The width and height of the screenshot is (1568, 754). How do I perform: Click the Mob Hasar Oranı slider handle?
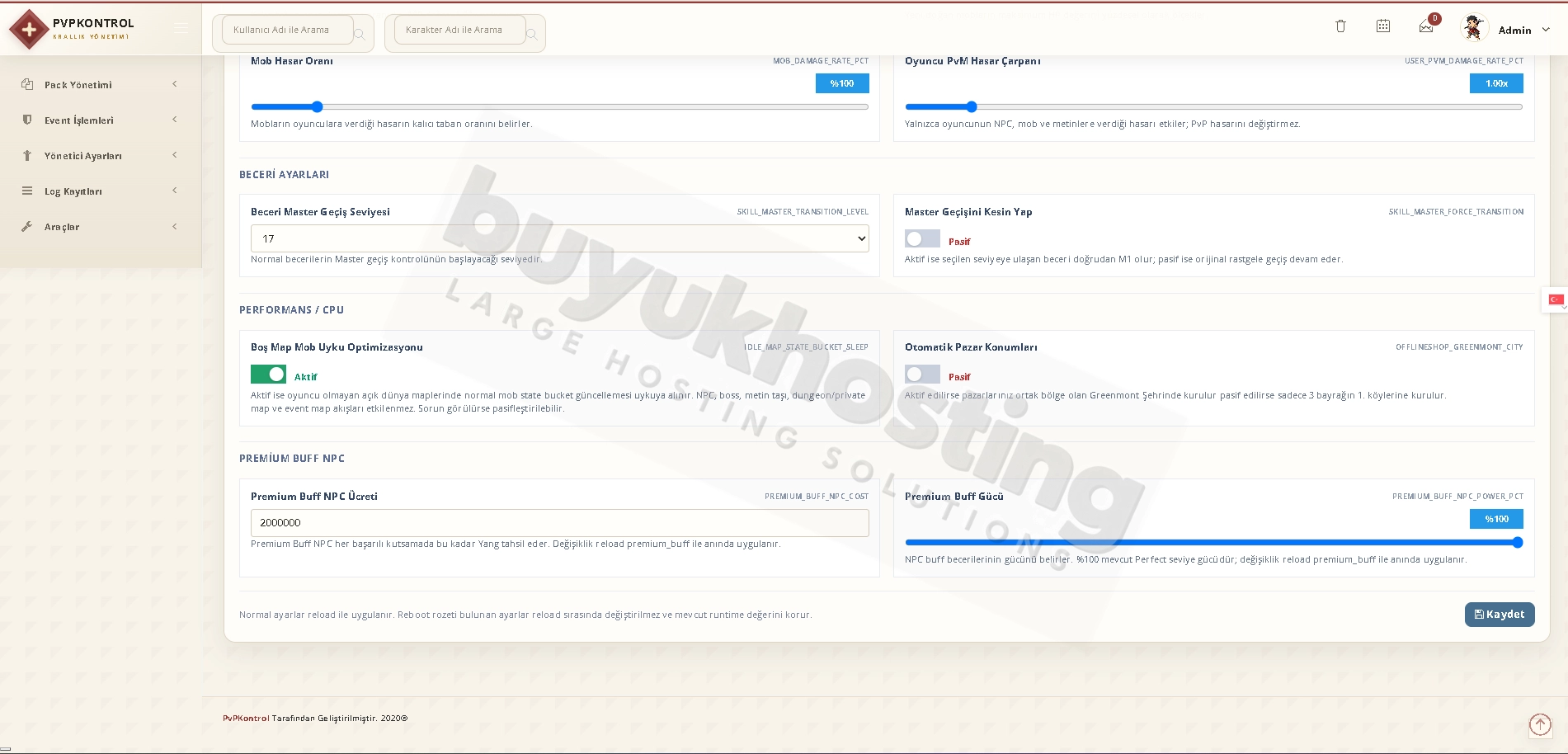pos(318,106)
